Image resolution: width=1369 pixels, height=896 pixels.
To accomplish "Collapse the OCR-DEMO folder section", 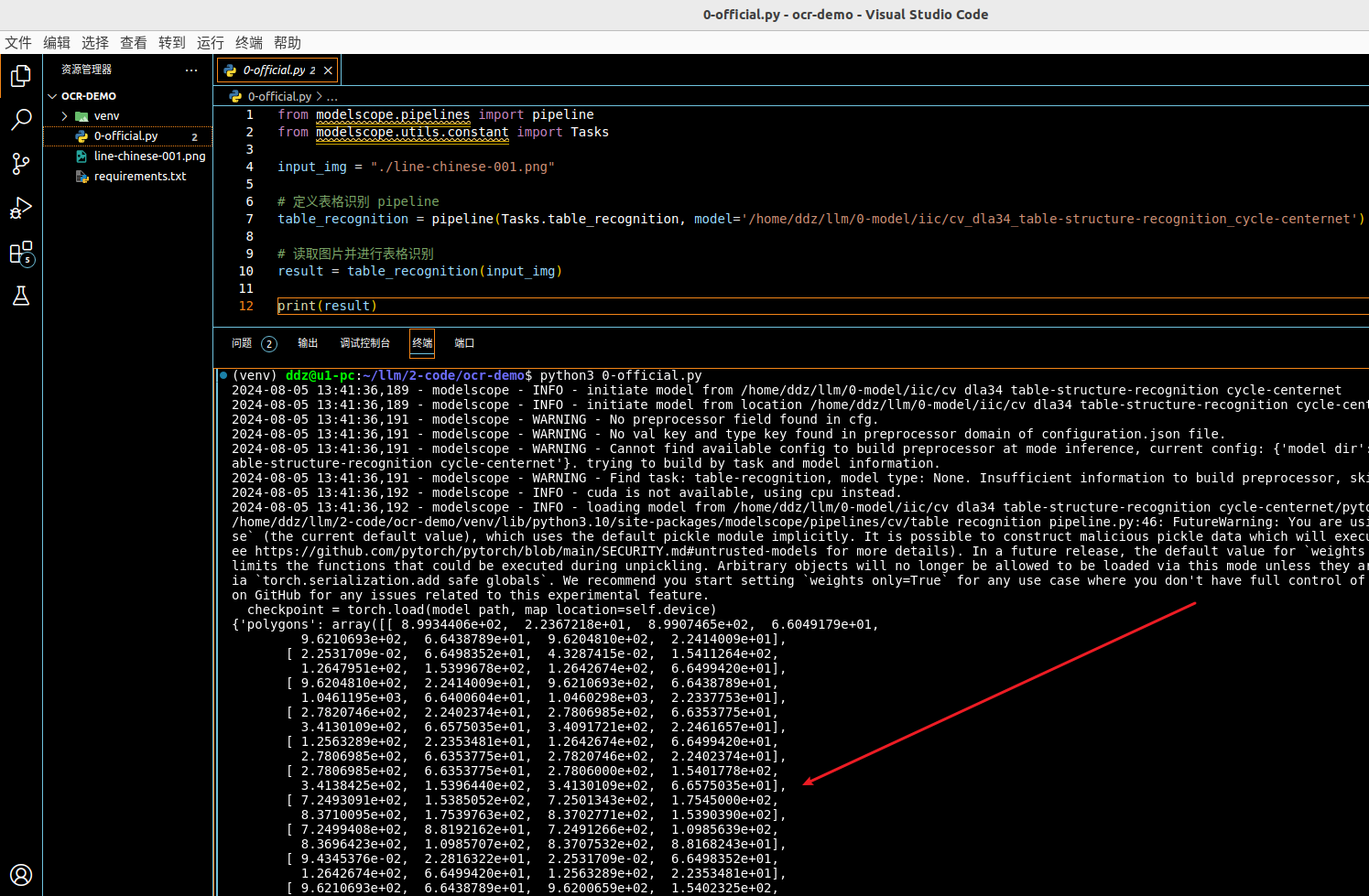I will tap(52, 96).
